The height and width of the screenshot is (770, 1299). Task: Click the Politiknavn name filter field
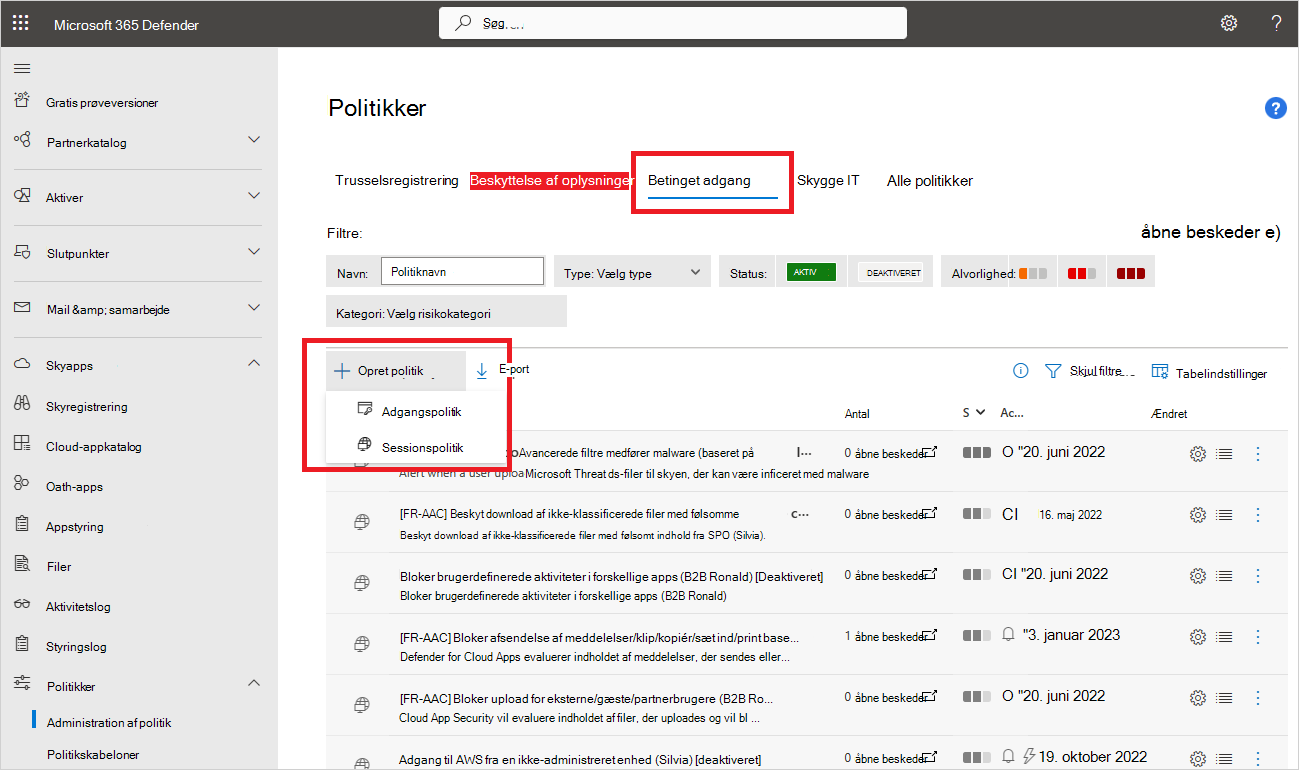click(x=462, y=272)
